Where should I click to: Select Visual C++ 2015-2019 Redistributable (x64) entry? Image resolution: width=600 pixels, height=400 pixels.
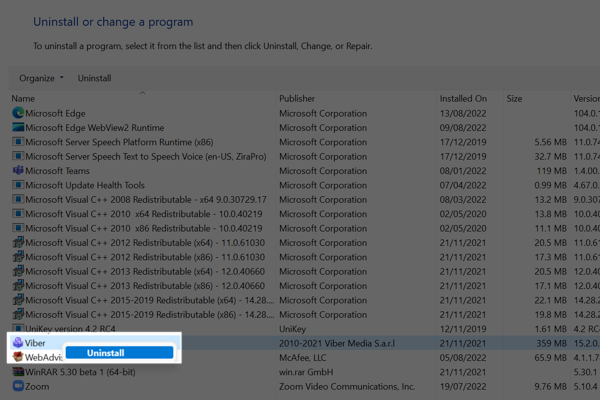tap(150, 300)
